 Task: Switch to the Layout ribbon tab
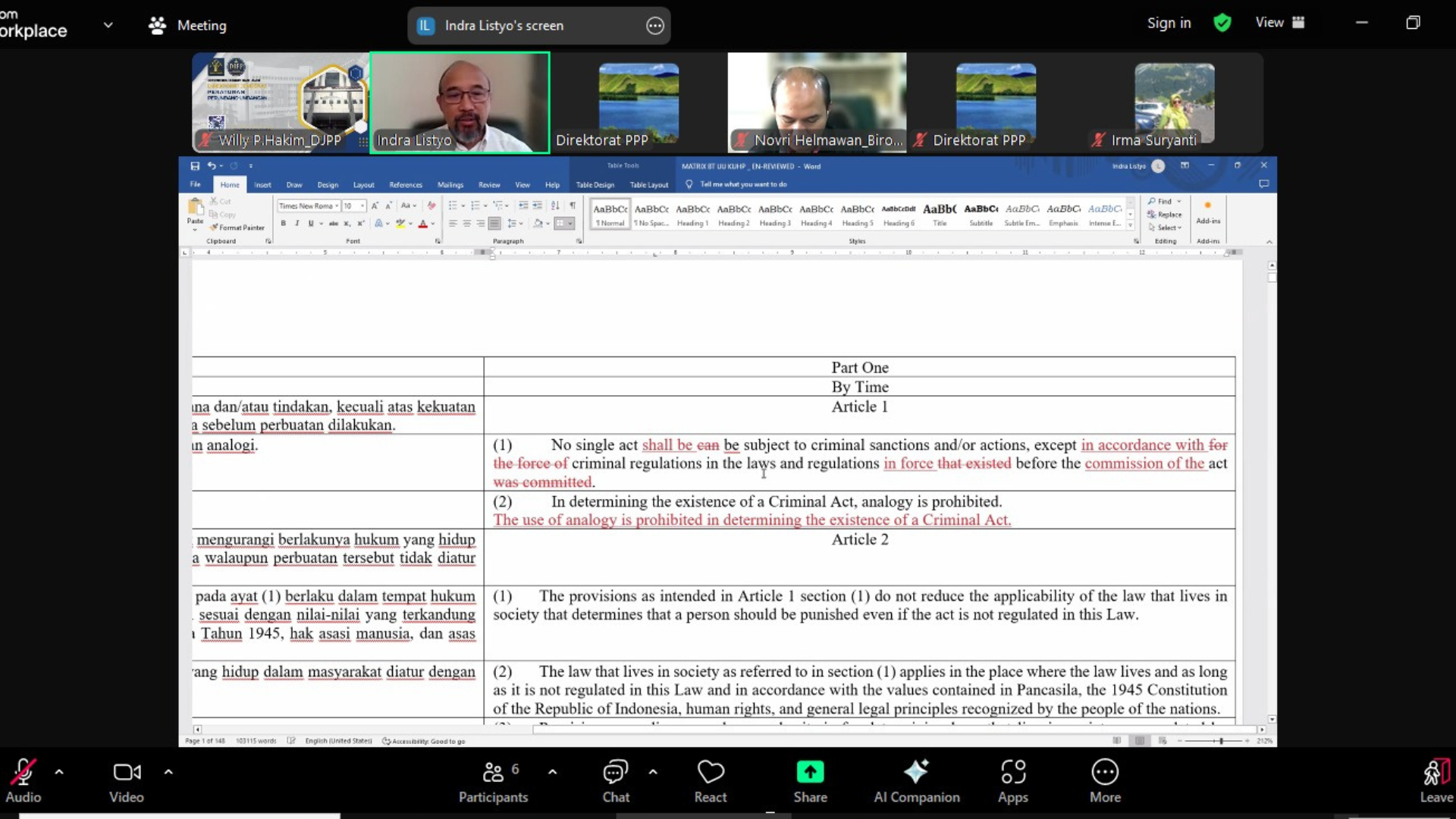[363, 184]
